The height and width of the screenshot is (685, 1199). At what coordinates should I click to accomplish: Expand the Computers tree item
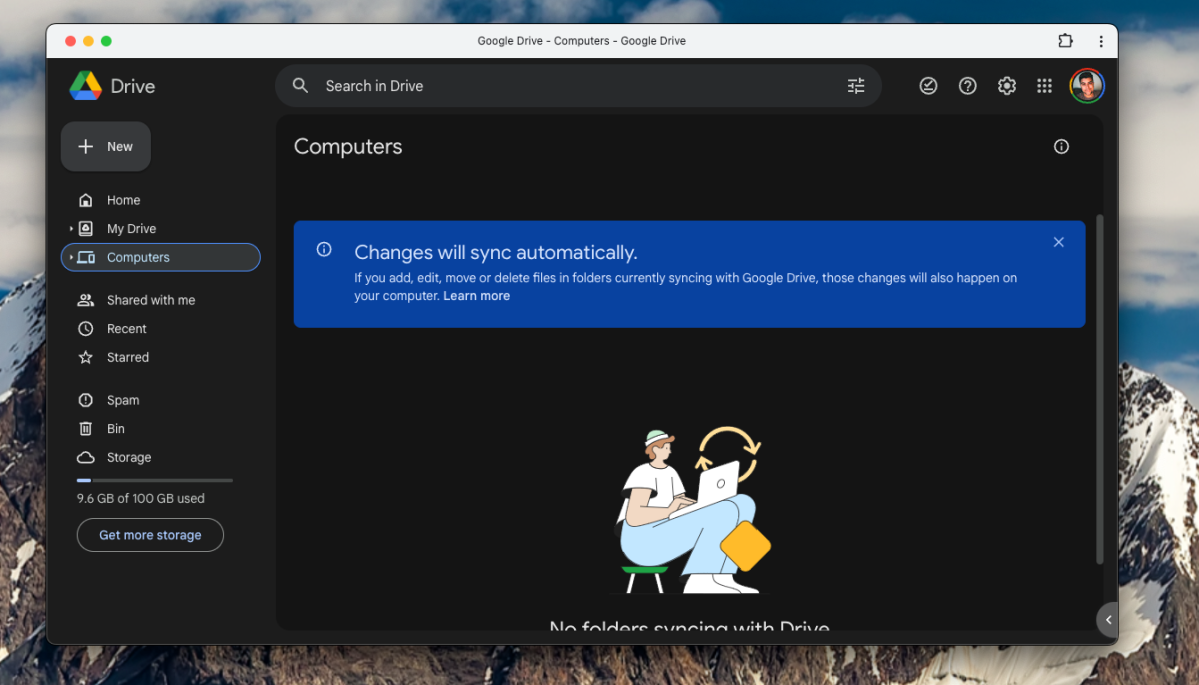[x=69, y=257]
